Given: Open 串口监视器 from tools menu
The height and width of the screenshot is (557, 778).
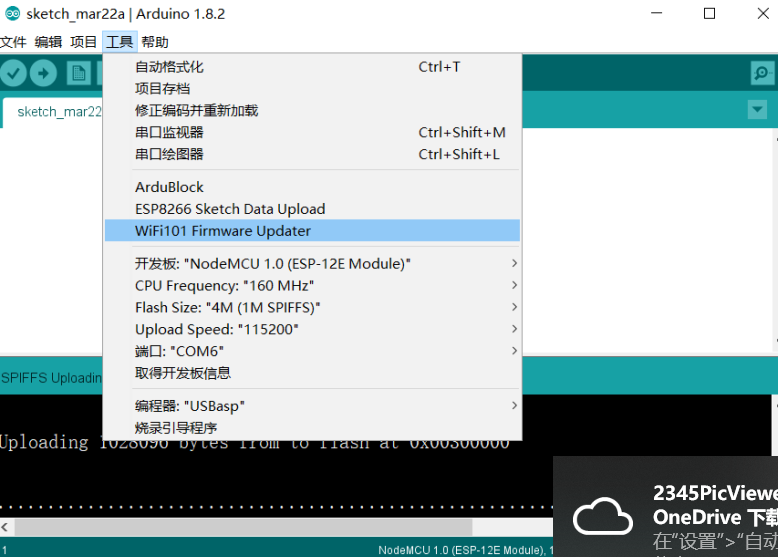Looking at the screenshot, I should [313, 132].
